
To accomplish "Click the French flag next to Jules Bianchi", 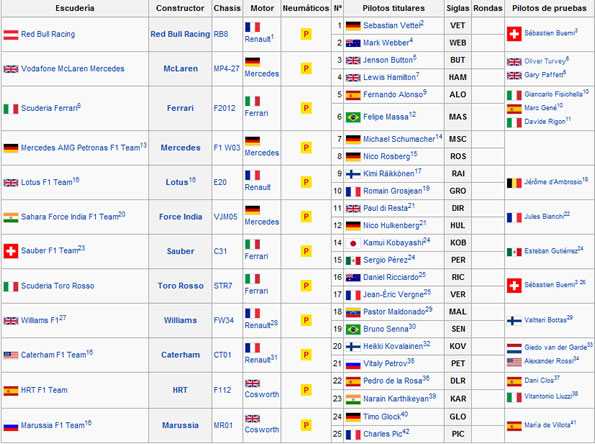I will click(514, 217).
